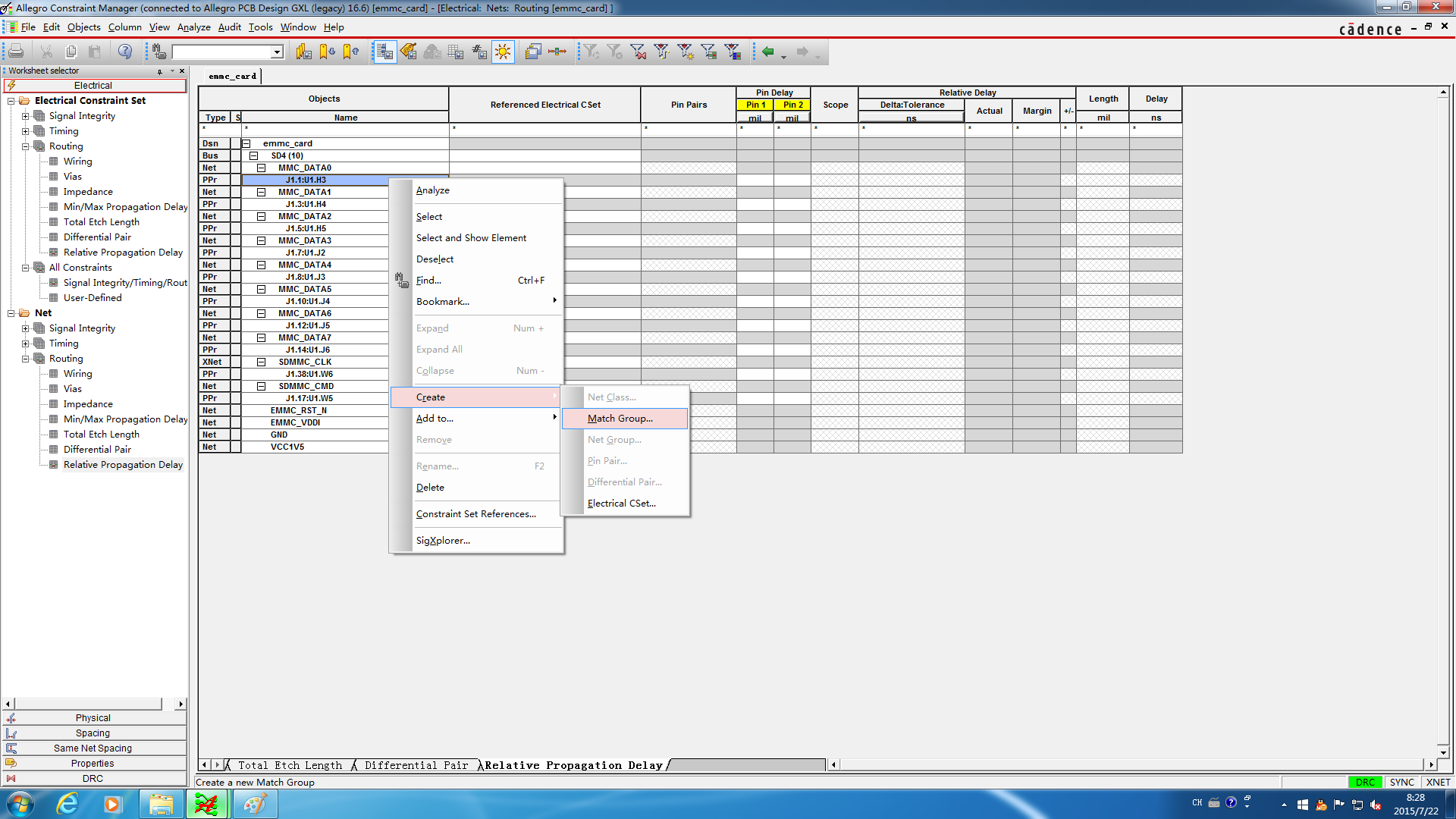
Task: Click the Pin 1 yellow column header
Action: click(755, 105)
